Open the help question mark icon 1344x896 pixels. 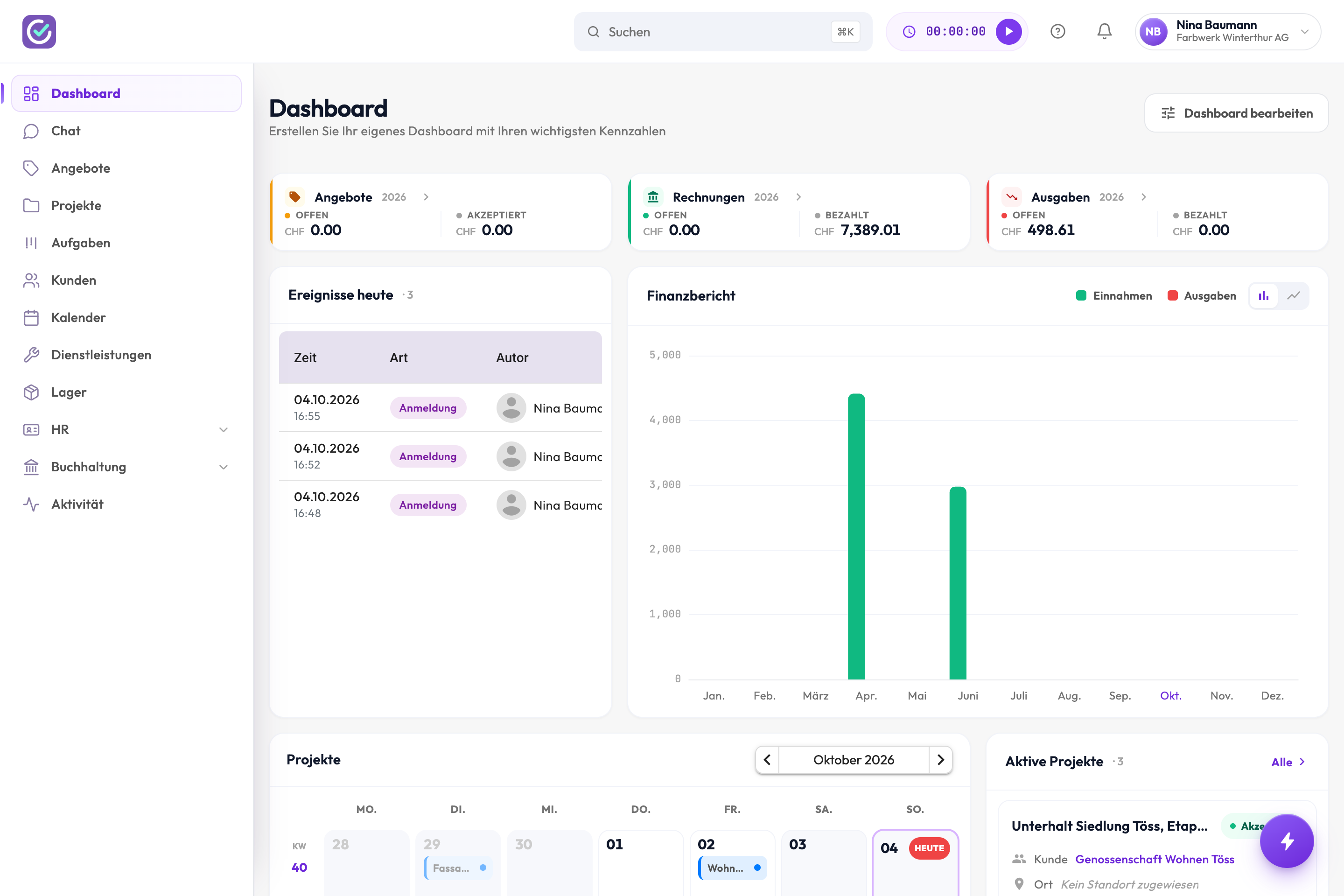1058,31
